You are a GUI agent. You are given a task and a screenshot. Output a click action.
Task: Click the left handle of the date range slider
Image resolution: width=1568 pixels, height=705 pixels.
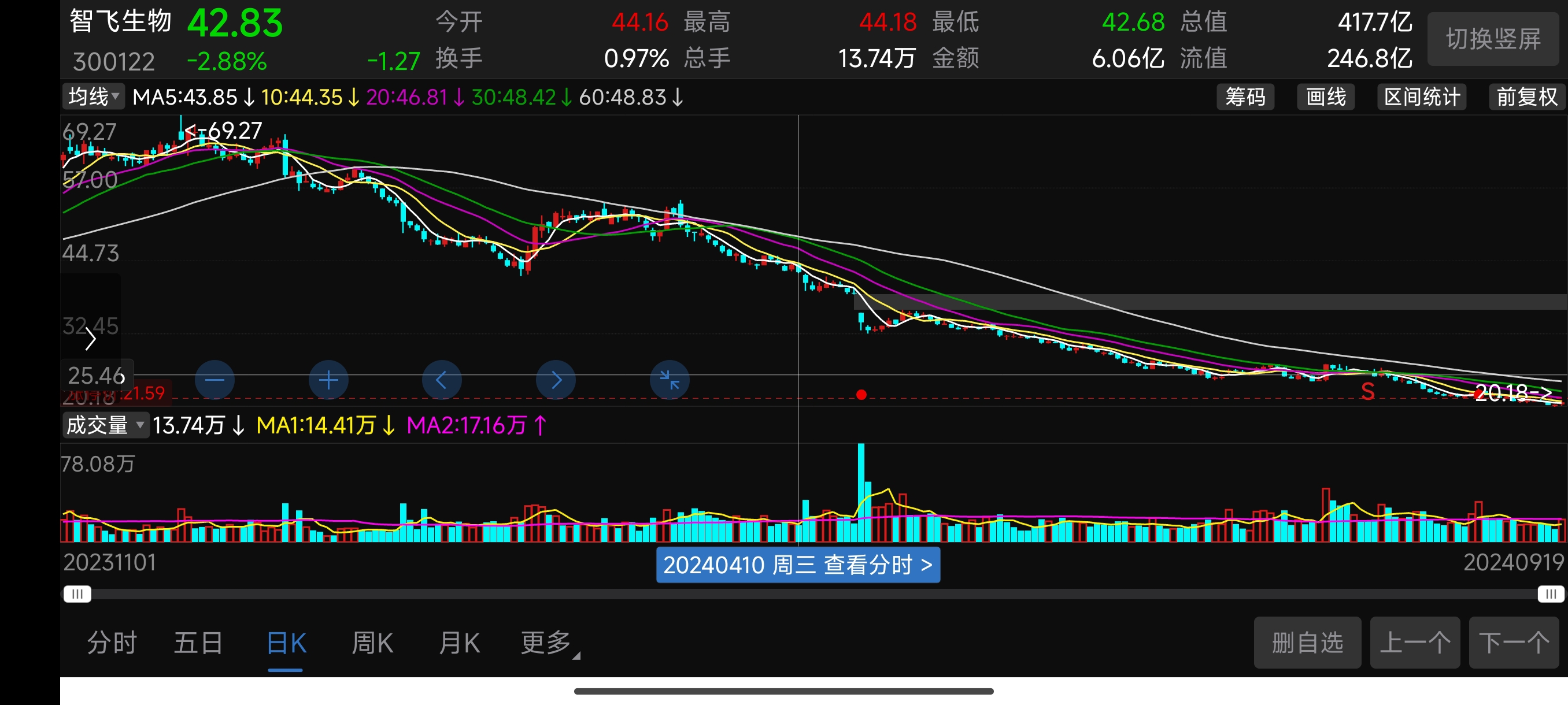[77, 593]
